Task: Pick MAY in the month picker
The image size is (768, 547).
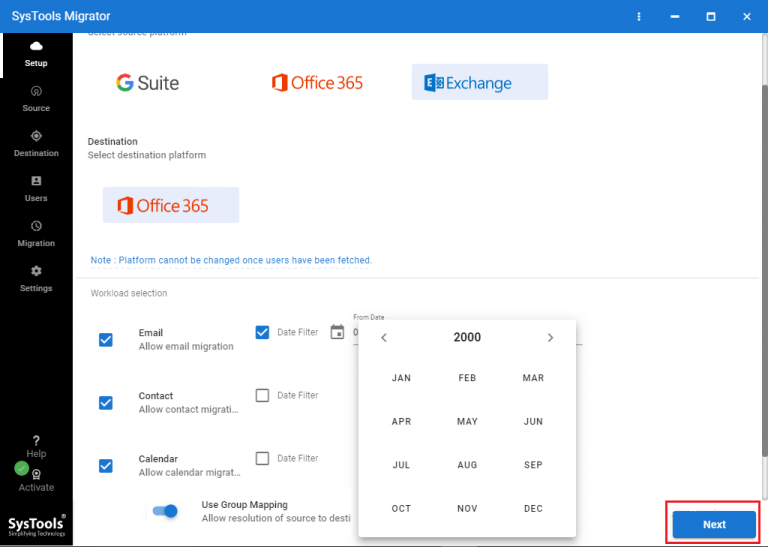Action: [x=467, y=421]
